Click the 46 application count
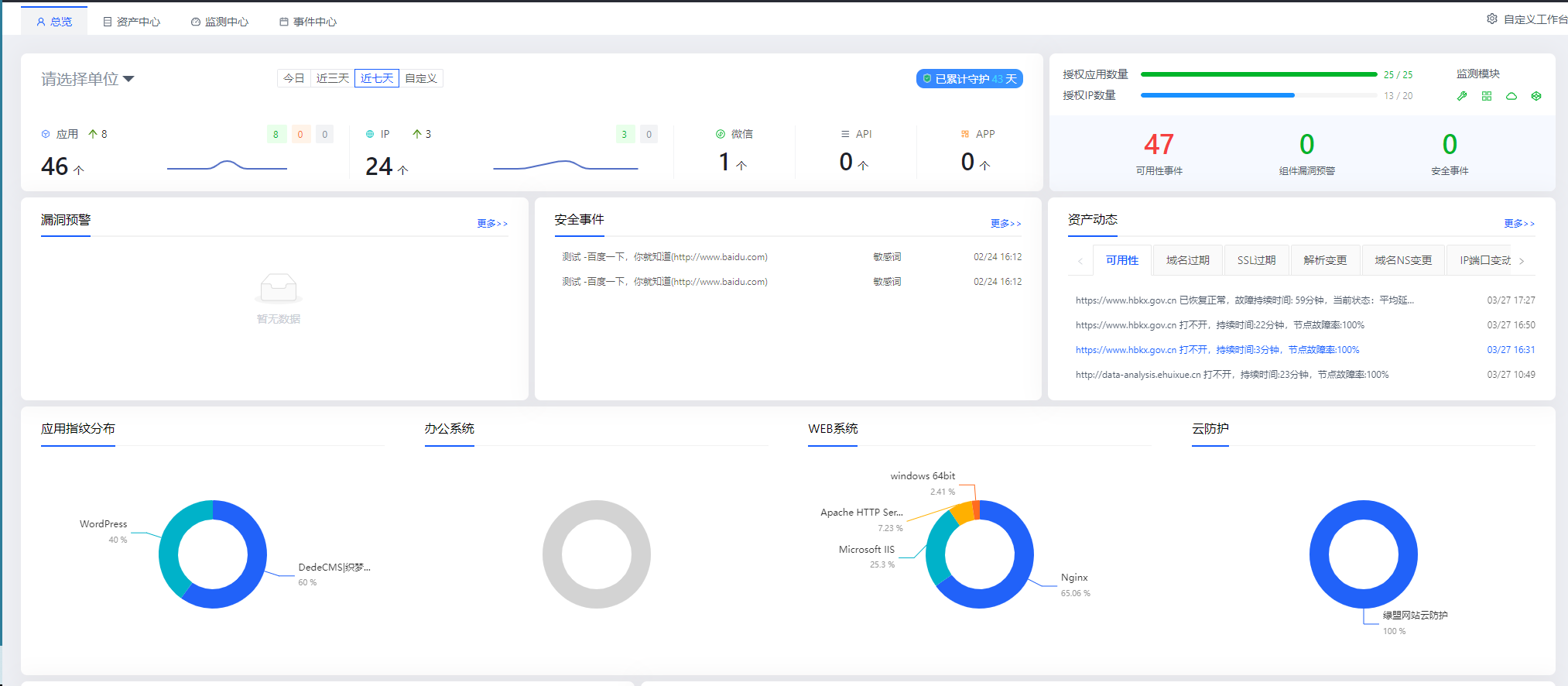 tap(55, 166)
